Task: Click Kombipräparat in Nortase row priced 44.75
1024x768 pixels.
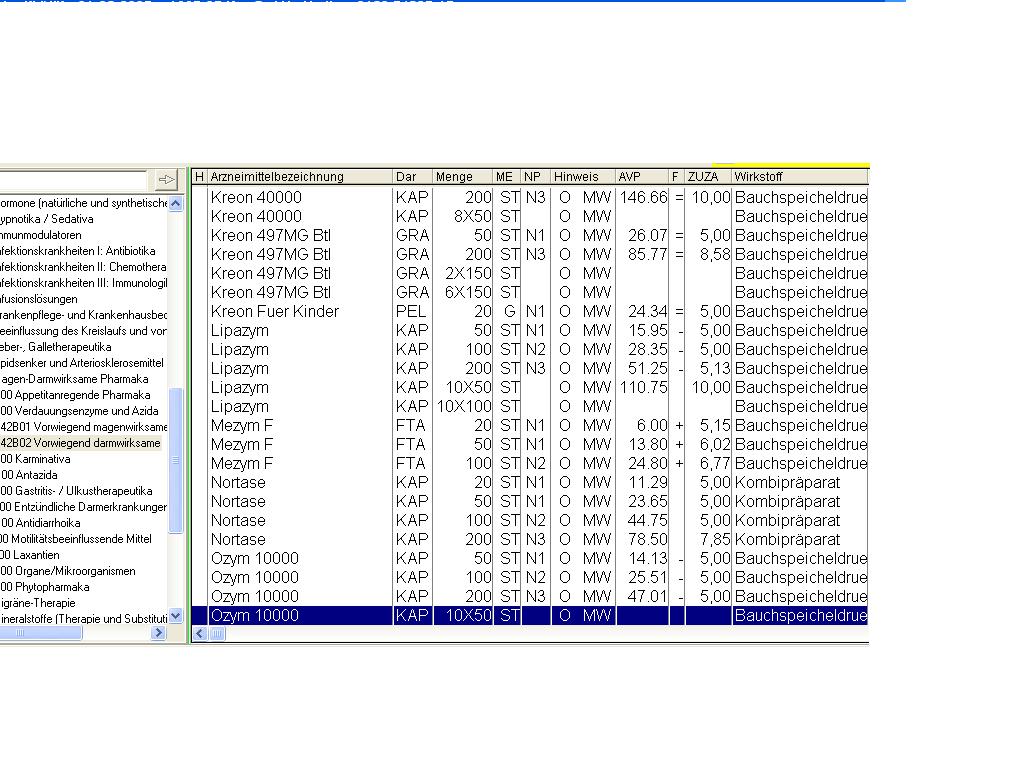Action: point(788,520)
